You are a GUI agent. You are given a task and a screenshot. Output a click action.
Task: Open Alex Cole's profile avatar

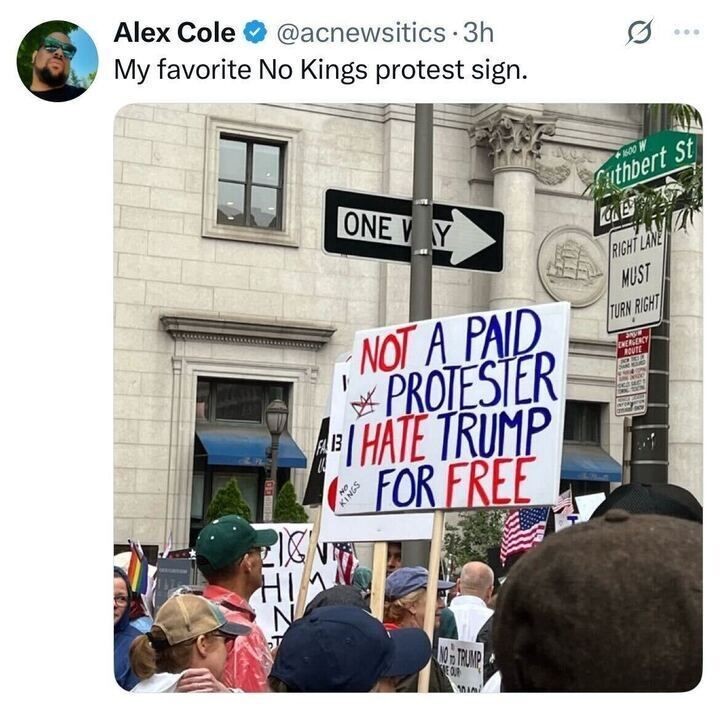57,61
